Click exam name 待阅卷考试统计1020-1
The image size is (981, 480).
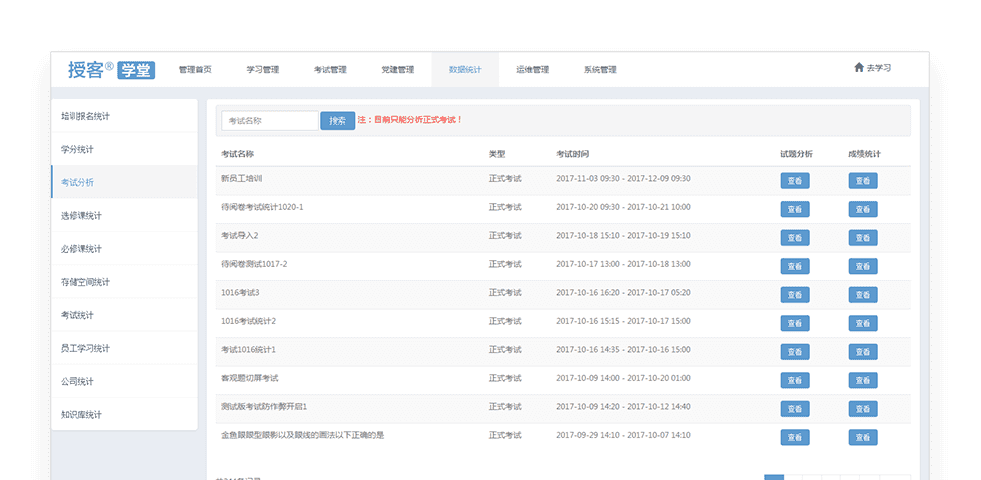point(262,207)
